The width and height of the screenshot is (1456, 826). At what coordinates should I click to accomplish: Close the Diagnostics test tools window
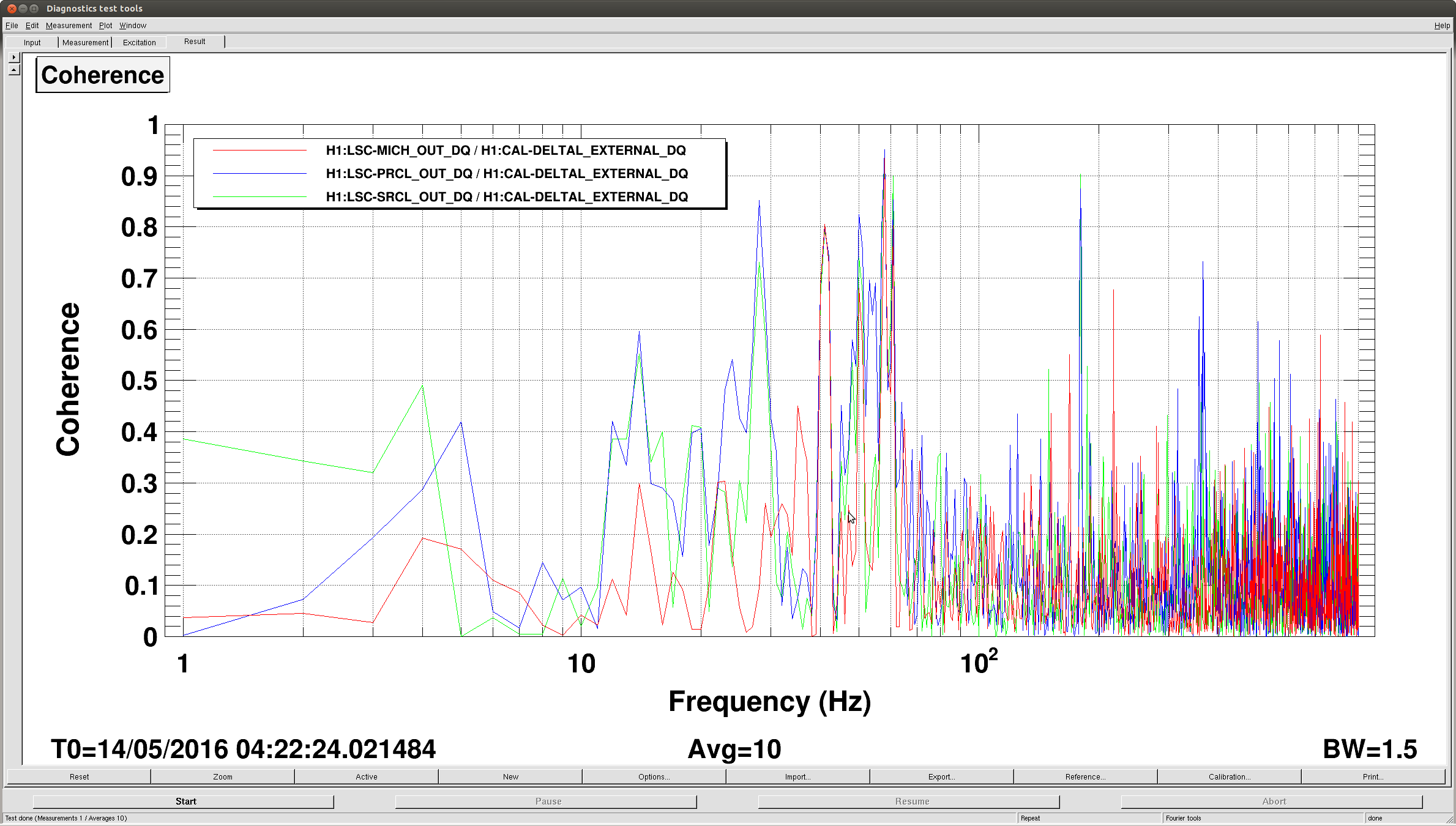(x=12, y=9)
